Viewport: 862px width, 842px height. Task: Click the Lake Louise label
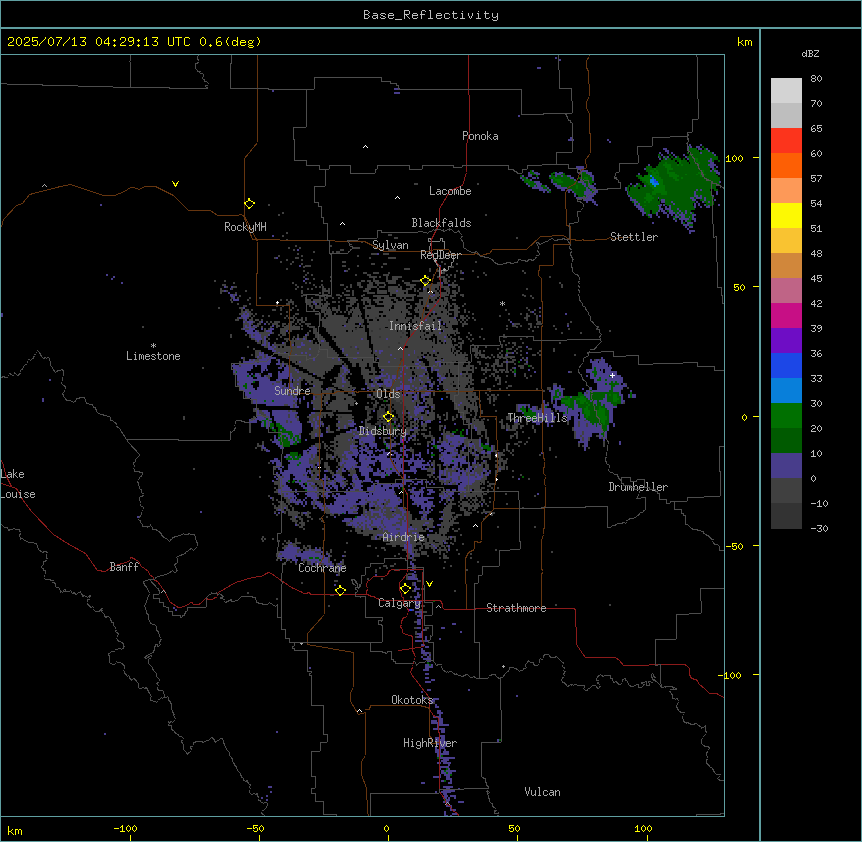18,484
